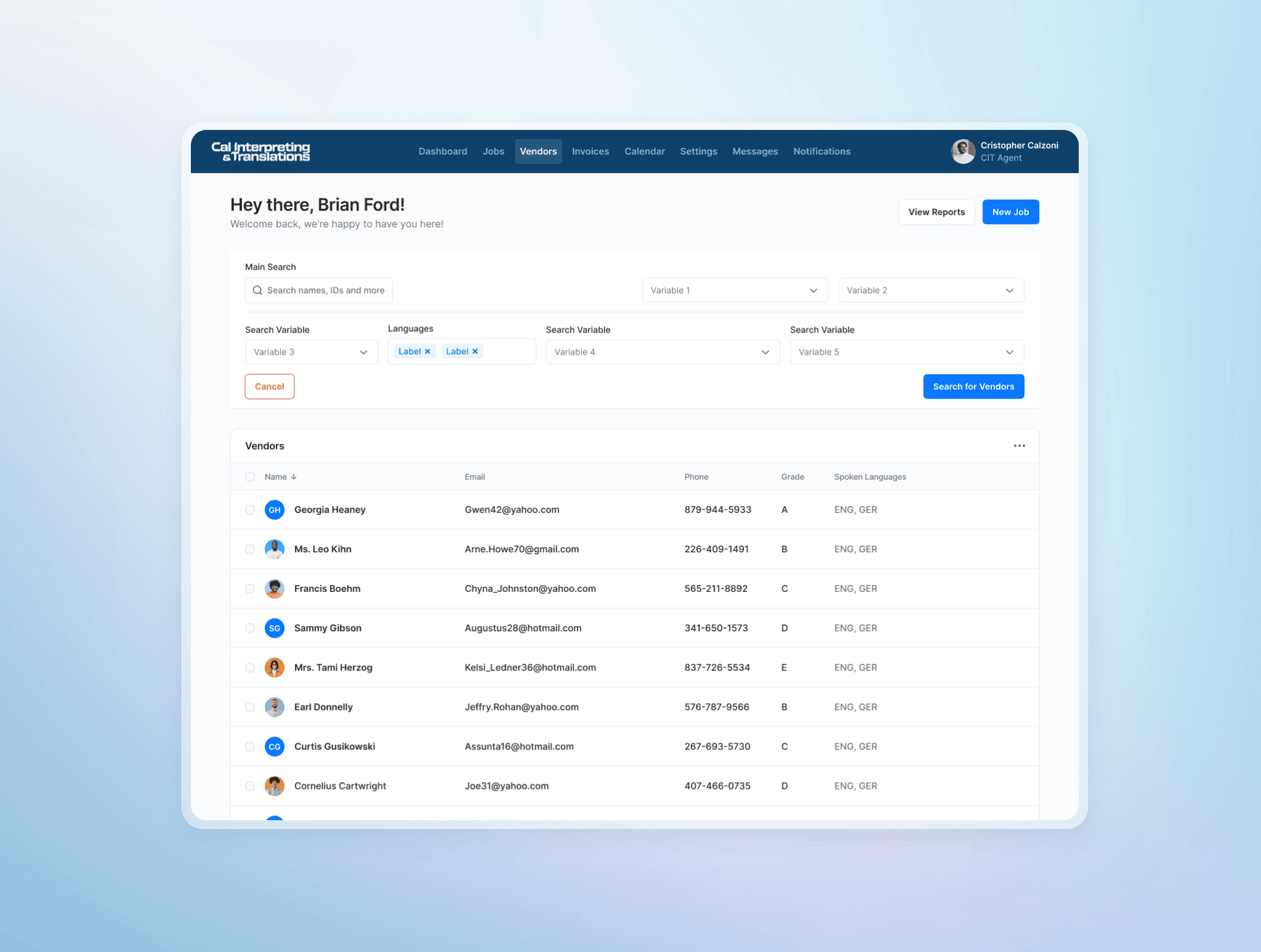
Task: Click the Name column sort arrow
Action: coord(294,476)
